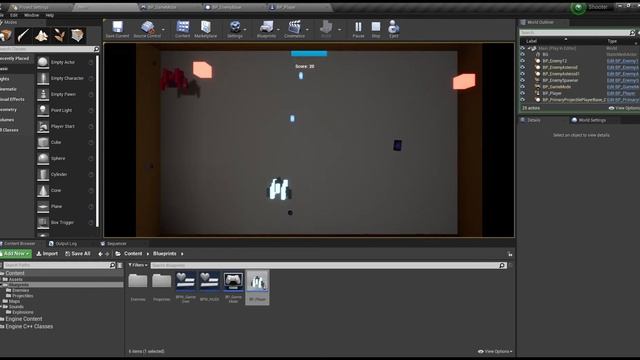
Task: Pause the play-in-editor session
Action: point(358,29)
